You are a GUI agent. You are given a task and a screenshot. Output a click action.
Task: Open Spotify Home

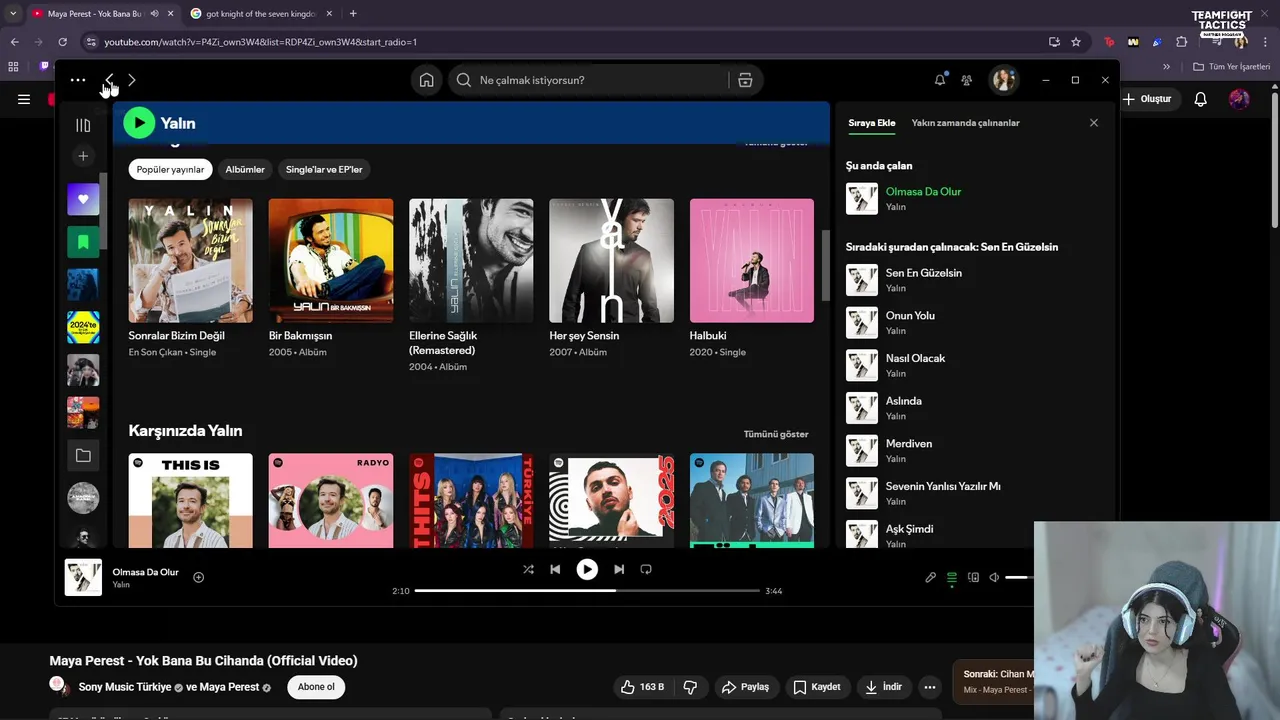coord(426,80)
